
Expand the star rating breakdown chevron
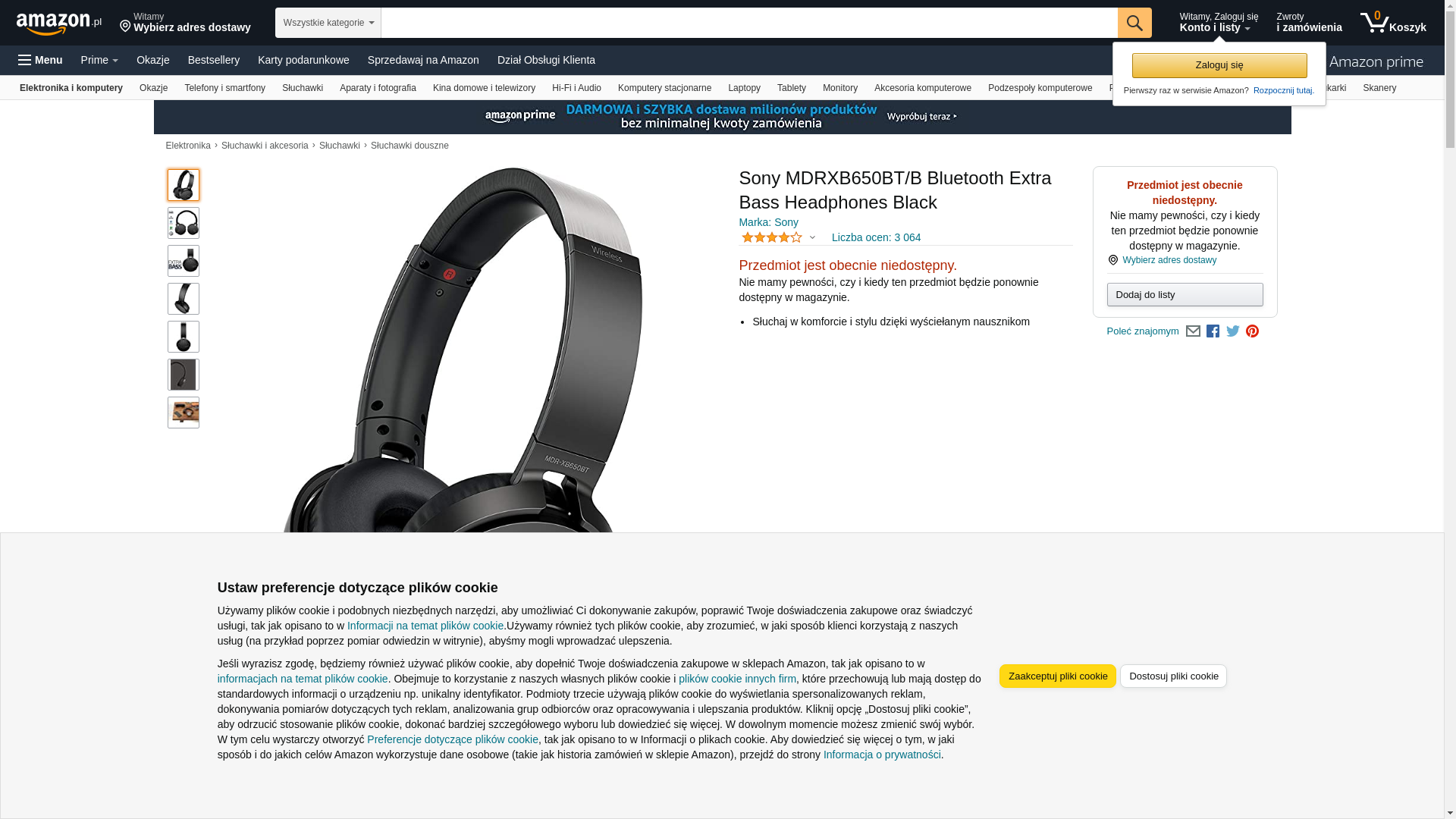pos(812,238)
